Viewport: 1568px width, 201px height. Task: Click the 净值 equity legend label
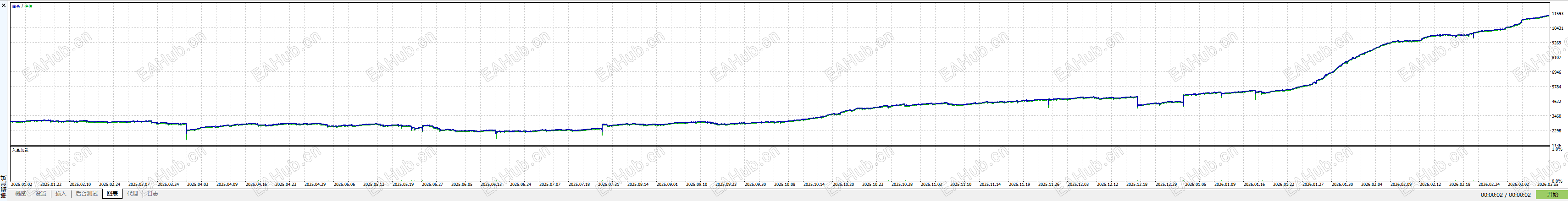point(28,6)
